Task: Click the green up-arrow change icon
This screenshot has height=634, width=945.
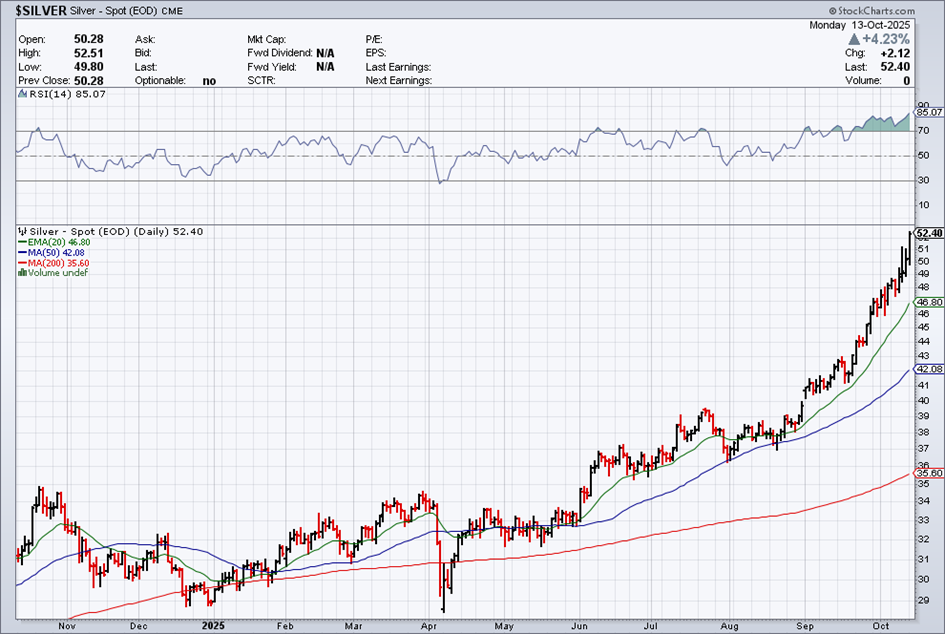Action: tap(854, 39)
